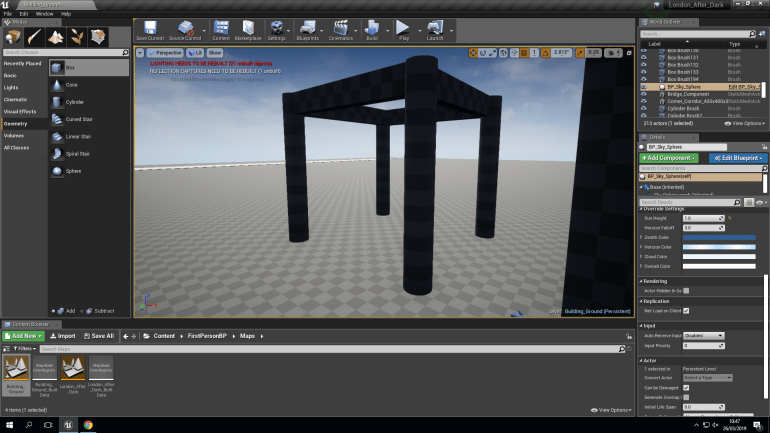Click the Save Current toolbar icon
Screen dimensions: 770x433
(150, 30)
